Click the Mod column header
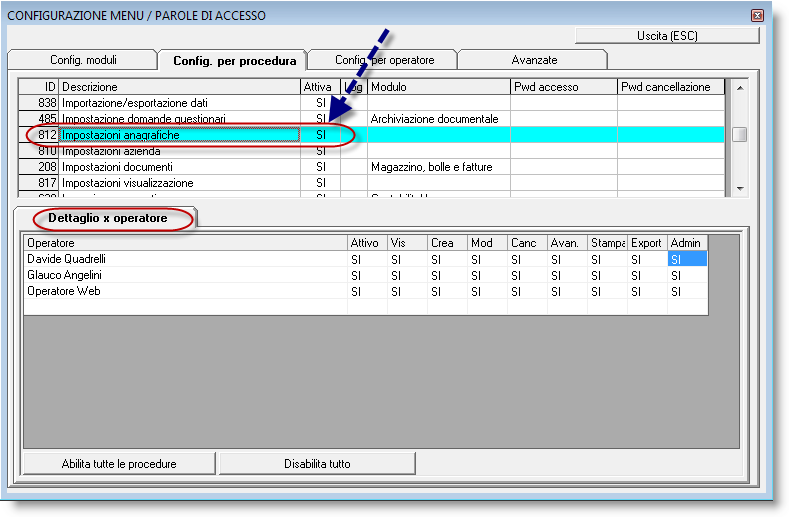This screenshot has width=789, height=517. tap(488, 243)
